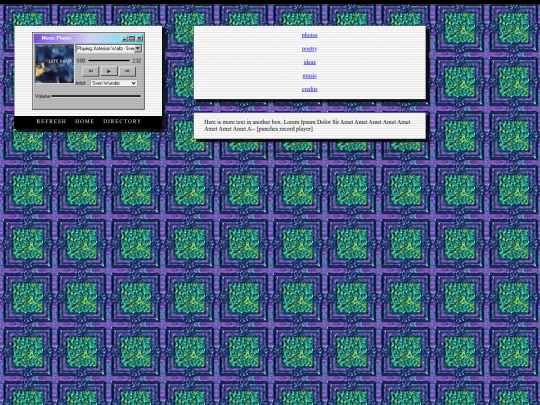This screenshot has height=405, width=540.
Task: Click the Music Player title text
Action: pos(56,38)
